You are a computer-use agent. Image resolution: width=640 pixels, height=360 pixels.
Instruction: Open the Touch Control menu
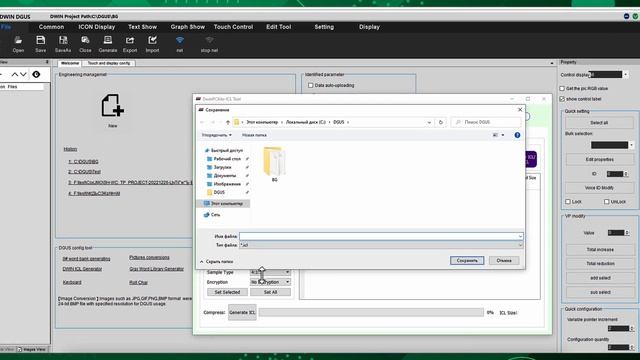coord(233,27)
